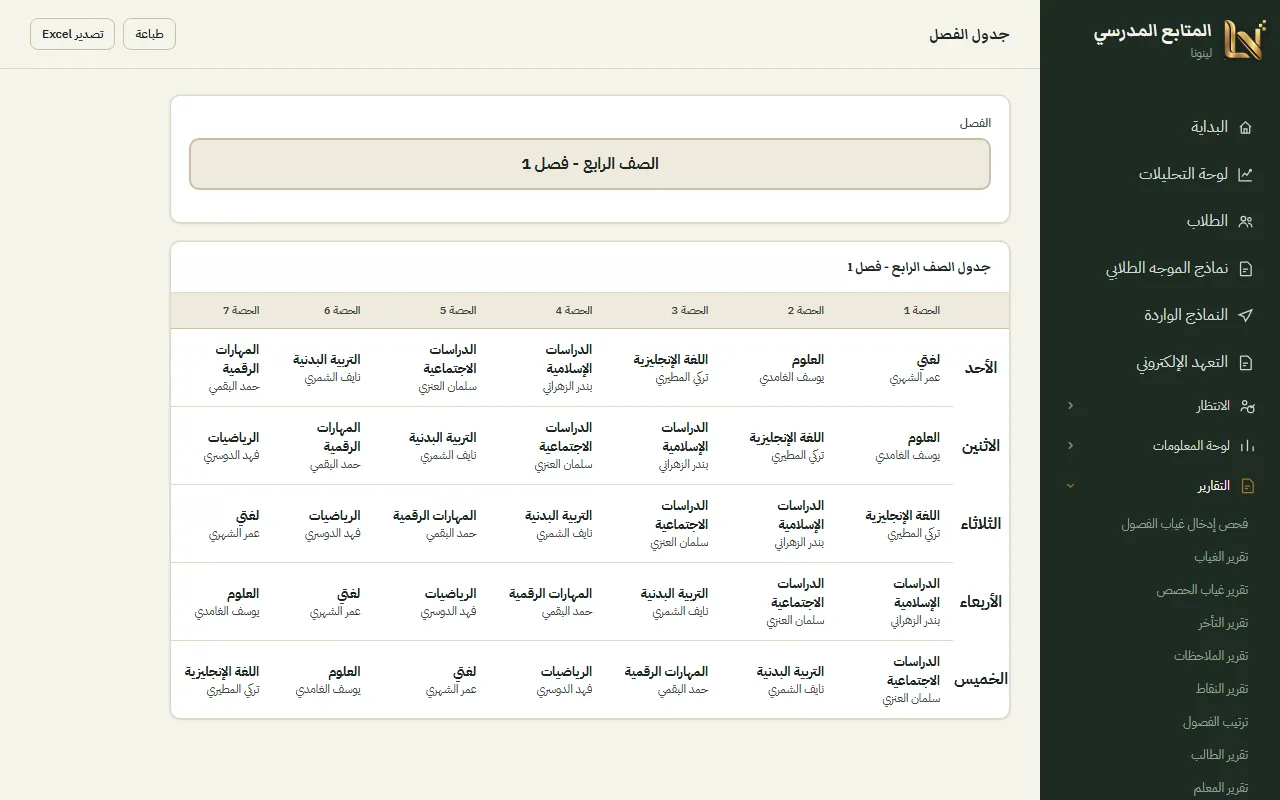Click the document icon beside نماذج الموجه الطلابي
Image resolution: width=1280 pixels, height=800 pixels.
pos(1245,268)
